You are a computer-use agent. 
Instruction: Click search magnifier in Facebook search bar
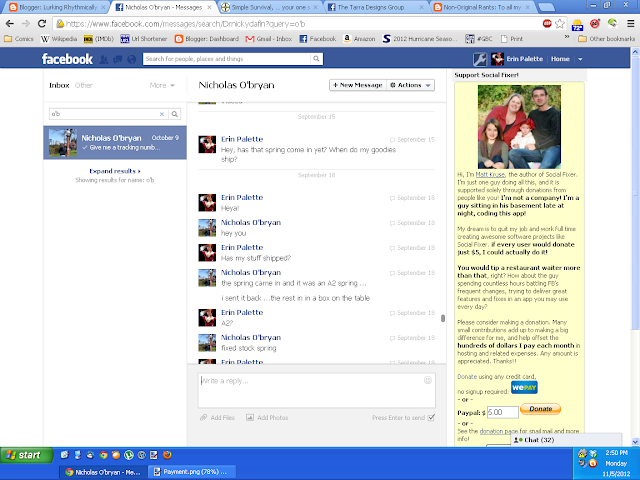316,59
